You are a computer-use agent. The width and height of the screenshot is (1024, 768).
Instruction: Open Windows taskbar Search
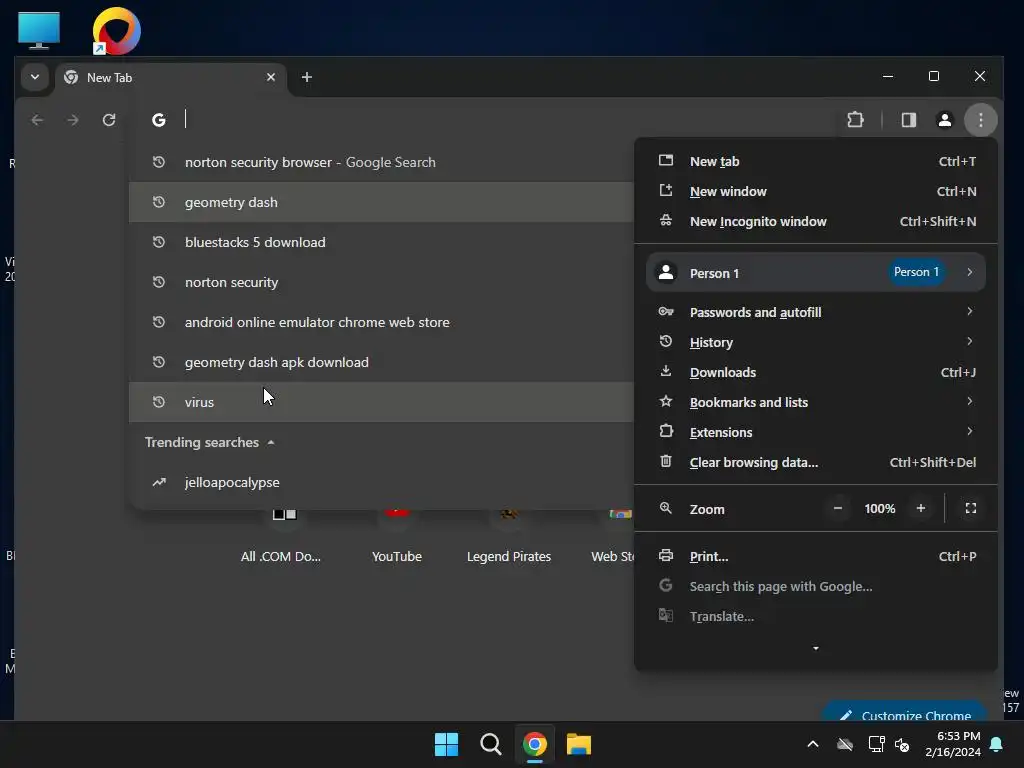(490, 744)
